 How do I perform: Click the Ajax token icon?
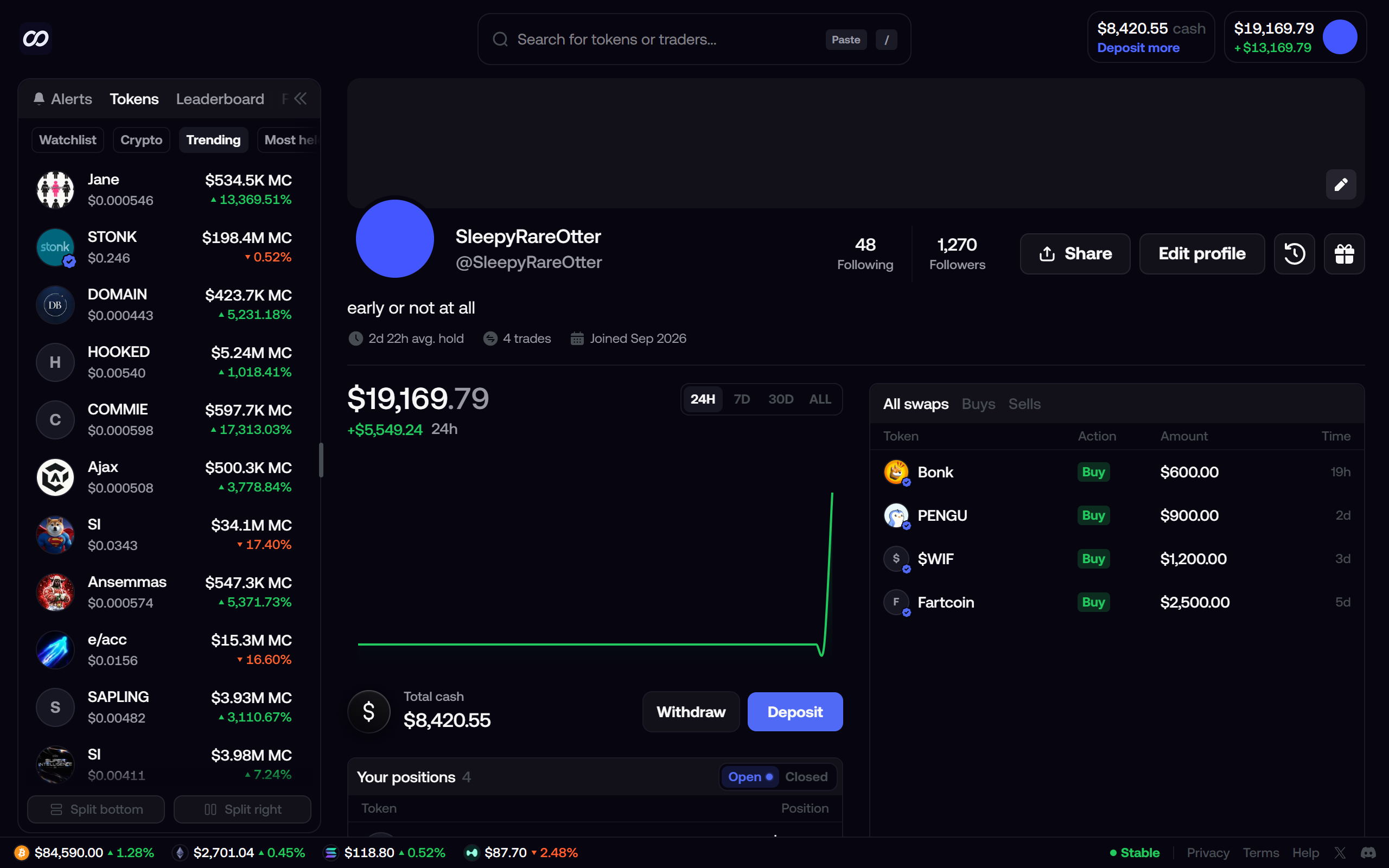[55, 477]
